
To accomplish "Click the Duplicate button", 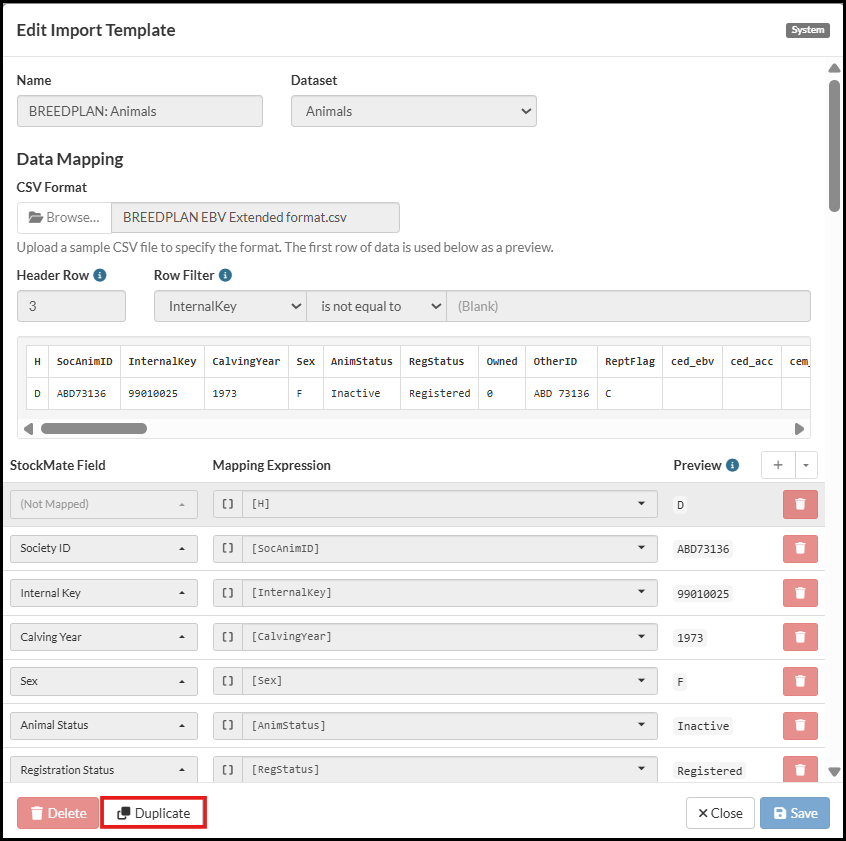I will click(x=154, y=813).
